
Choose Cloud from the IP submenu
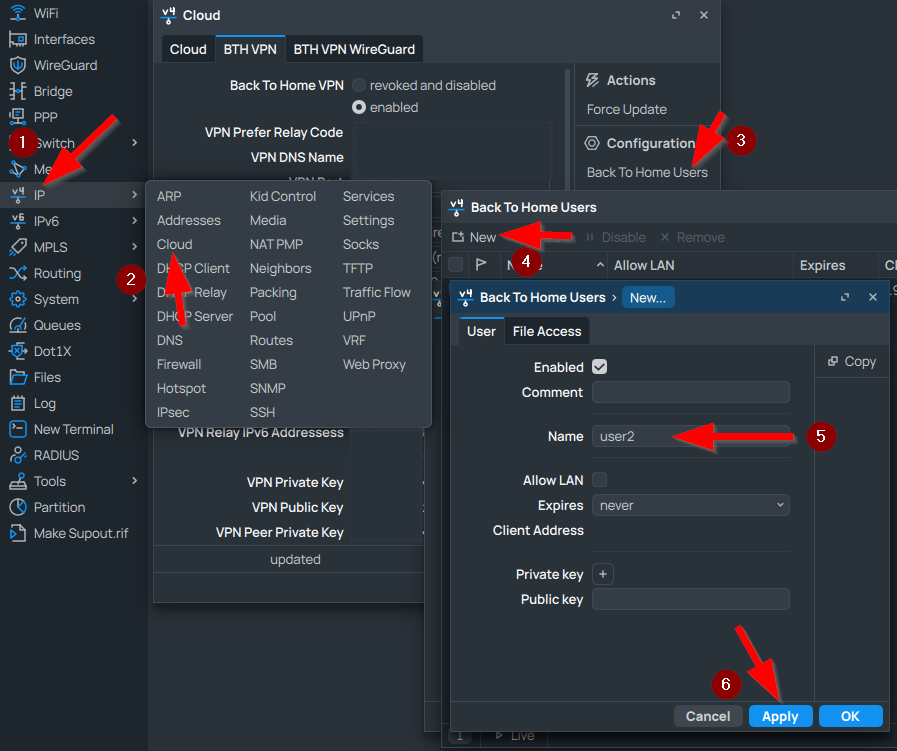click(174, 244)
